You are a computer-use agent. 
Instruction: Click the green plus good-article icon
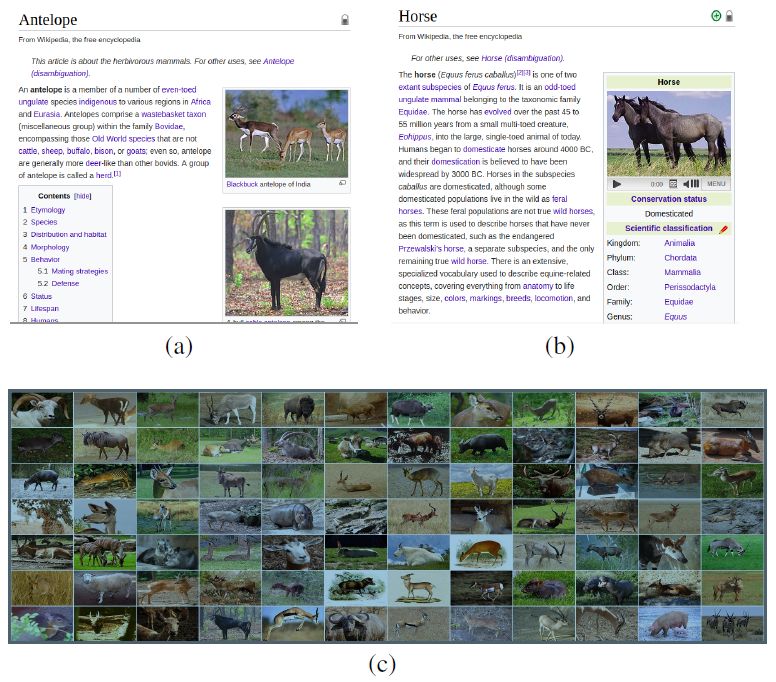pos(716,16)
